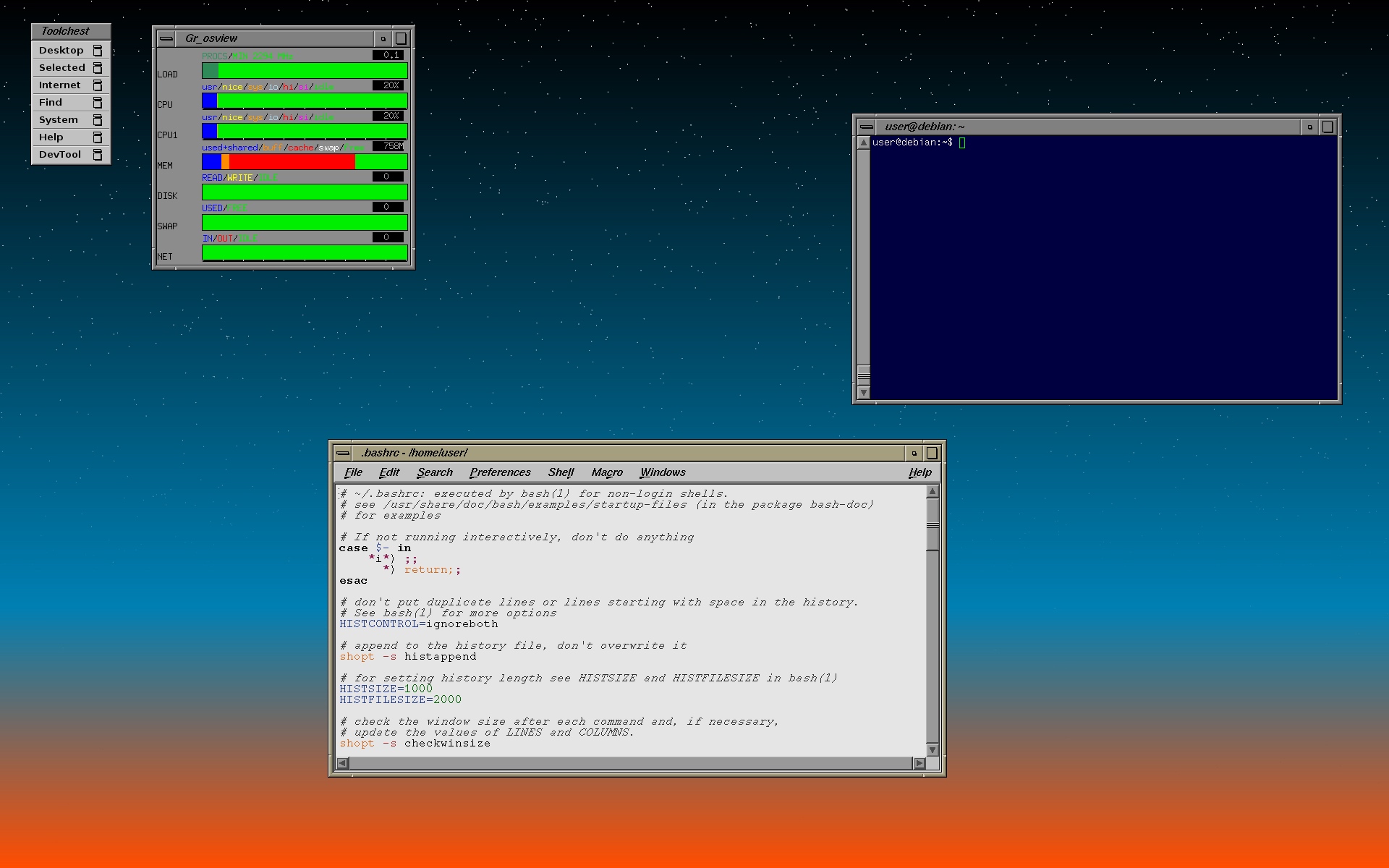Open the Windows menu in editor
This screenshot has height=868, width=1389.
(662, 472)
